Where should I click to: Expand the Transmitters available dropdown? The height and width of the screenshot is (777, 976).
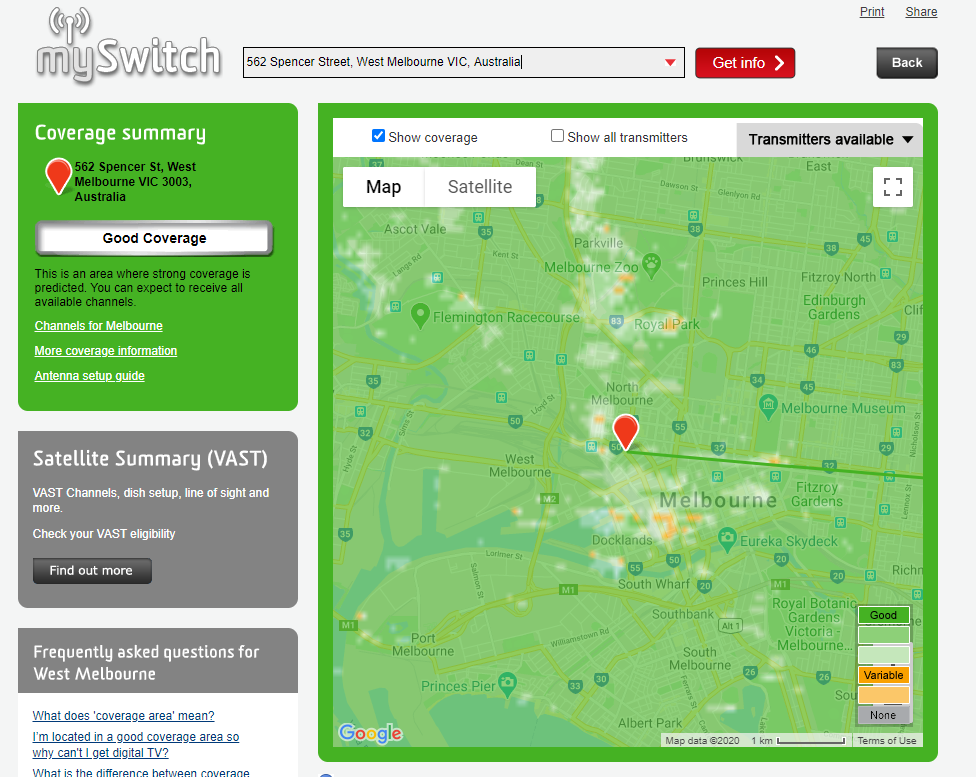point(830,139)
